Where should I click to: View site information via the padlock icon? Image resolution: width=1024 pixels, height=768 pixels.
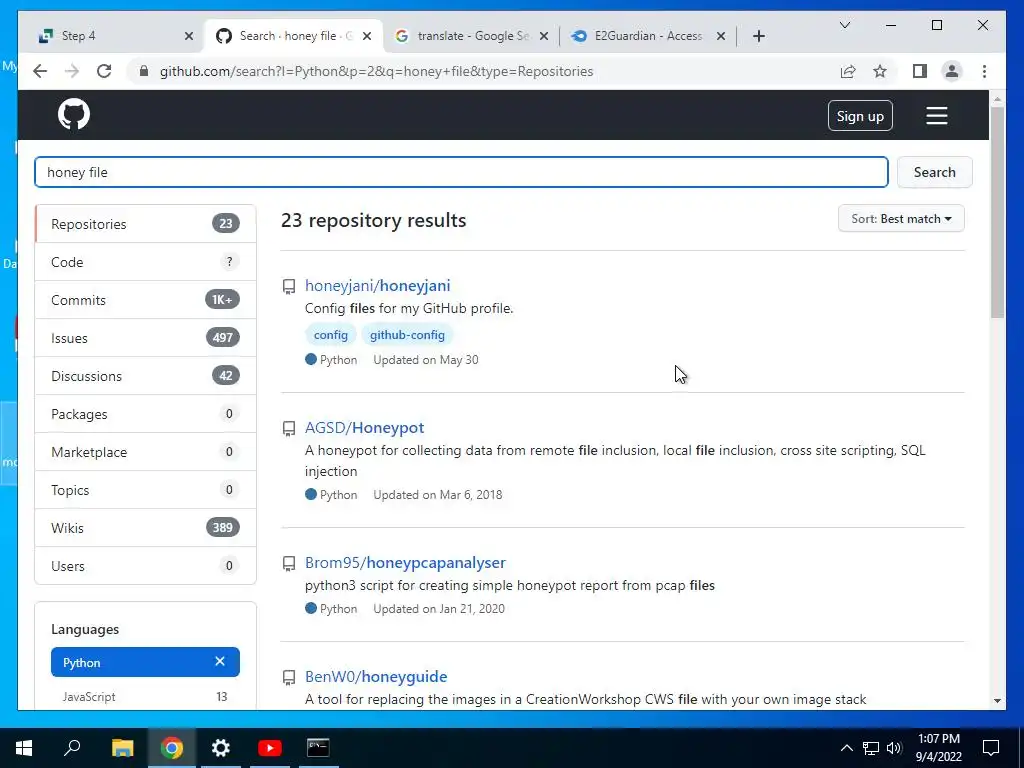pos(144,71)
